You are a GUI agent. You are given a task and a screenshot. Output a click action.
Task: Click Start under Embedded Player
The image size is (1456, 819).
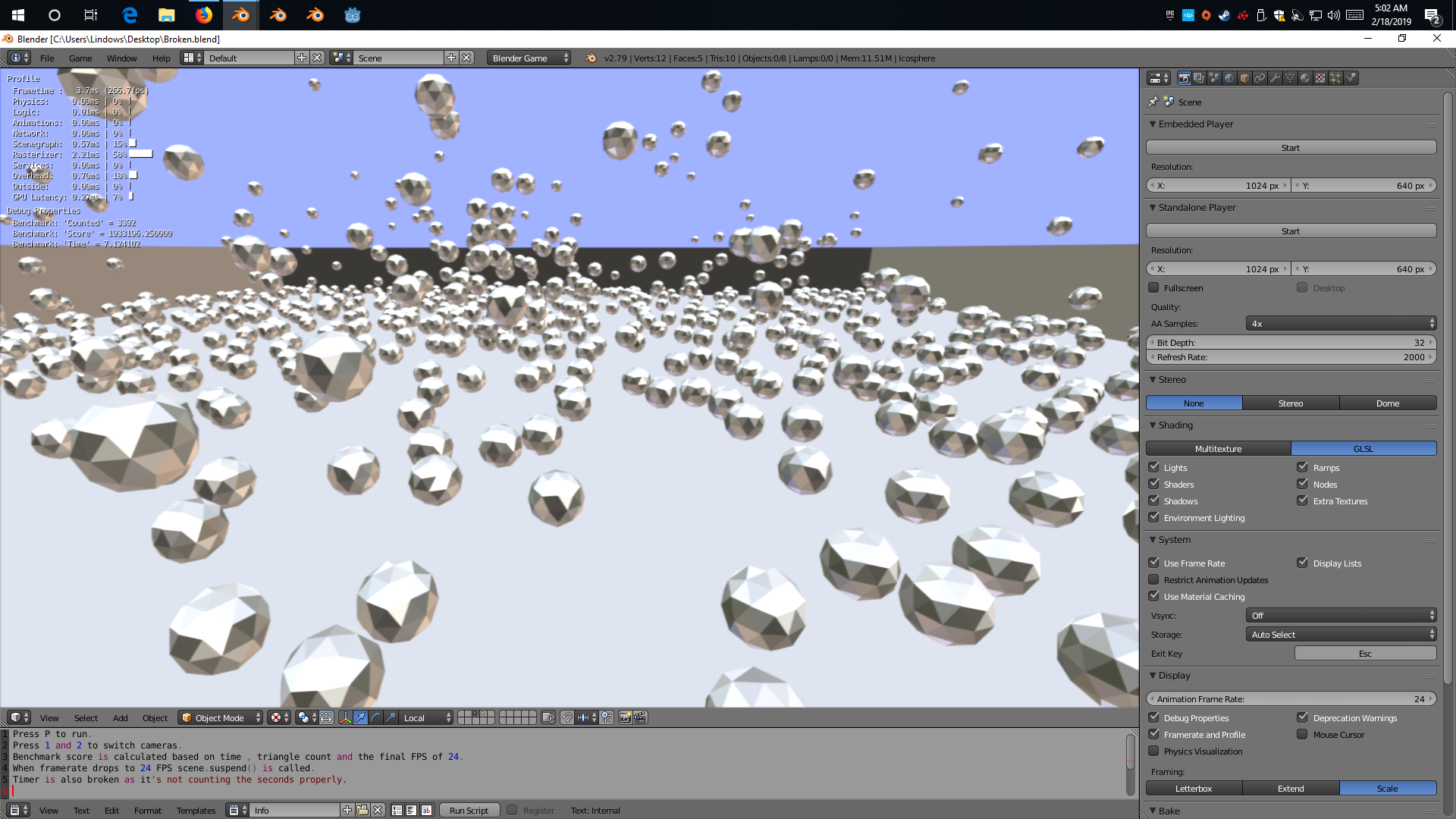pos(1290,147)
